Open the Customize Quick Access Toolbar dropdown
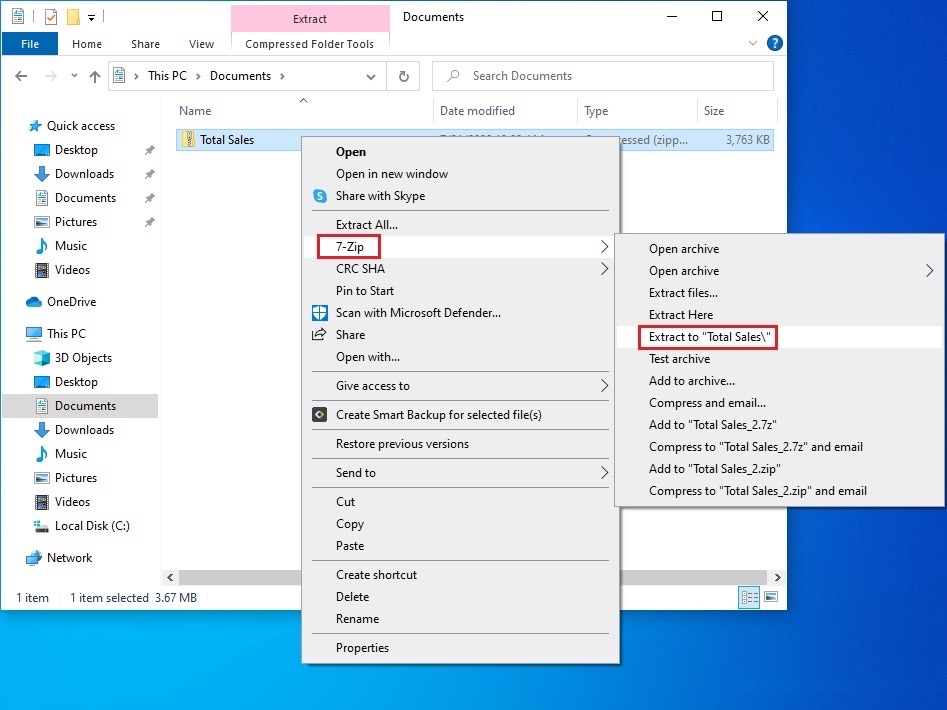Viewport: 947px width, 710px height. [90, 17]
